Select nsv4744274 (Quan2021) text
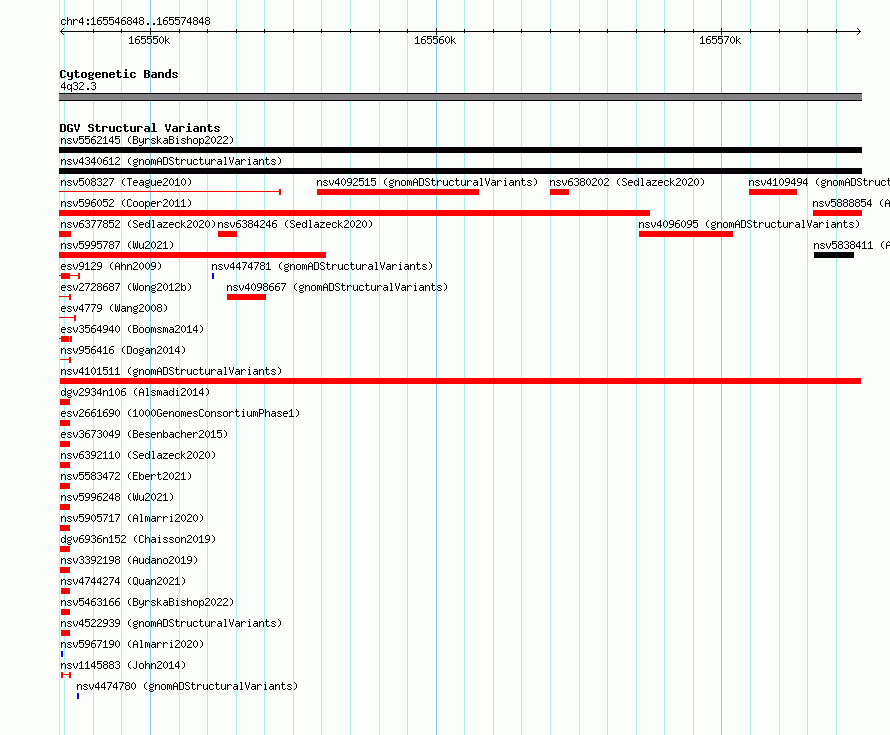This screenshot has height=735, width=890. 123,581
